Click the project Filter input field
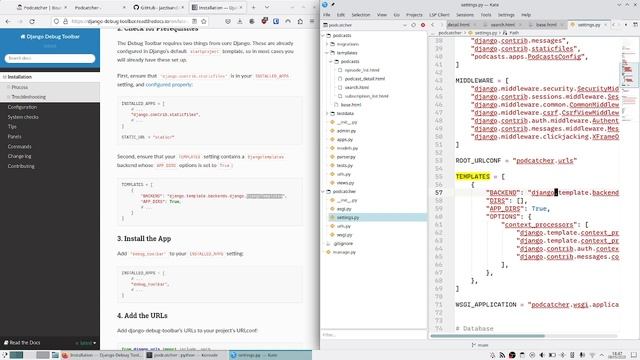640x360 pixels. 373,335
